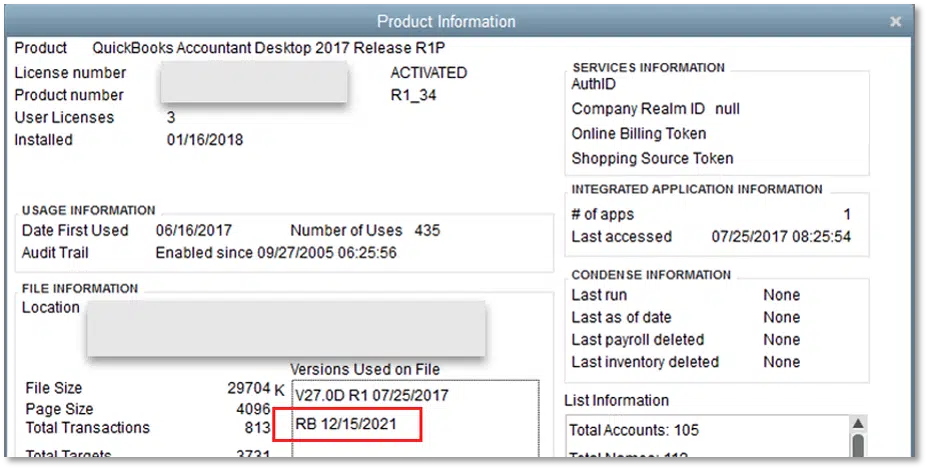Click the 'V27.0D R1 07/25/2017' version entry
Screen dimensions: 928x470
click(x=372, y=395)
